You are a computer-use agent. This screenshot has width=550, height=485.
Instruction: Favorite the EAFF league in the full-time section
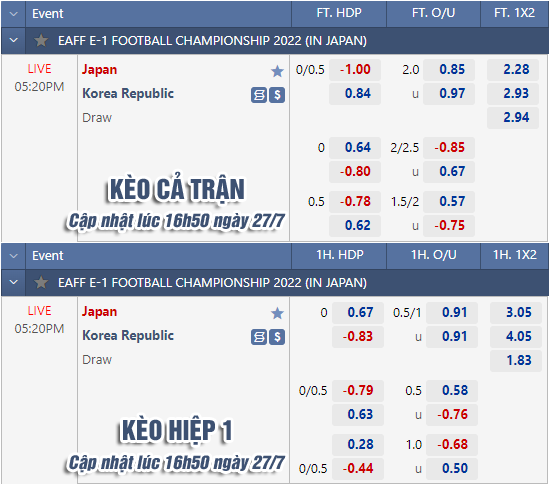coord(41,41)
